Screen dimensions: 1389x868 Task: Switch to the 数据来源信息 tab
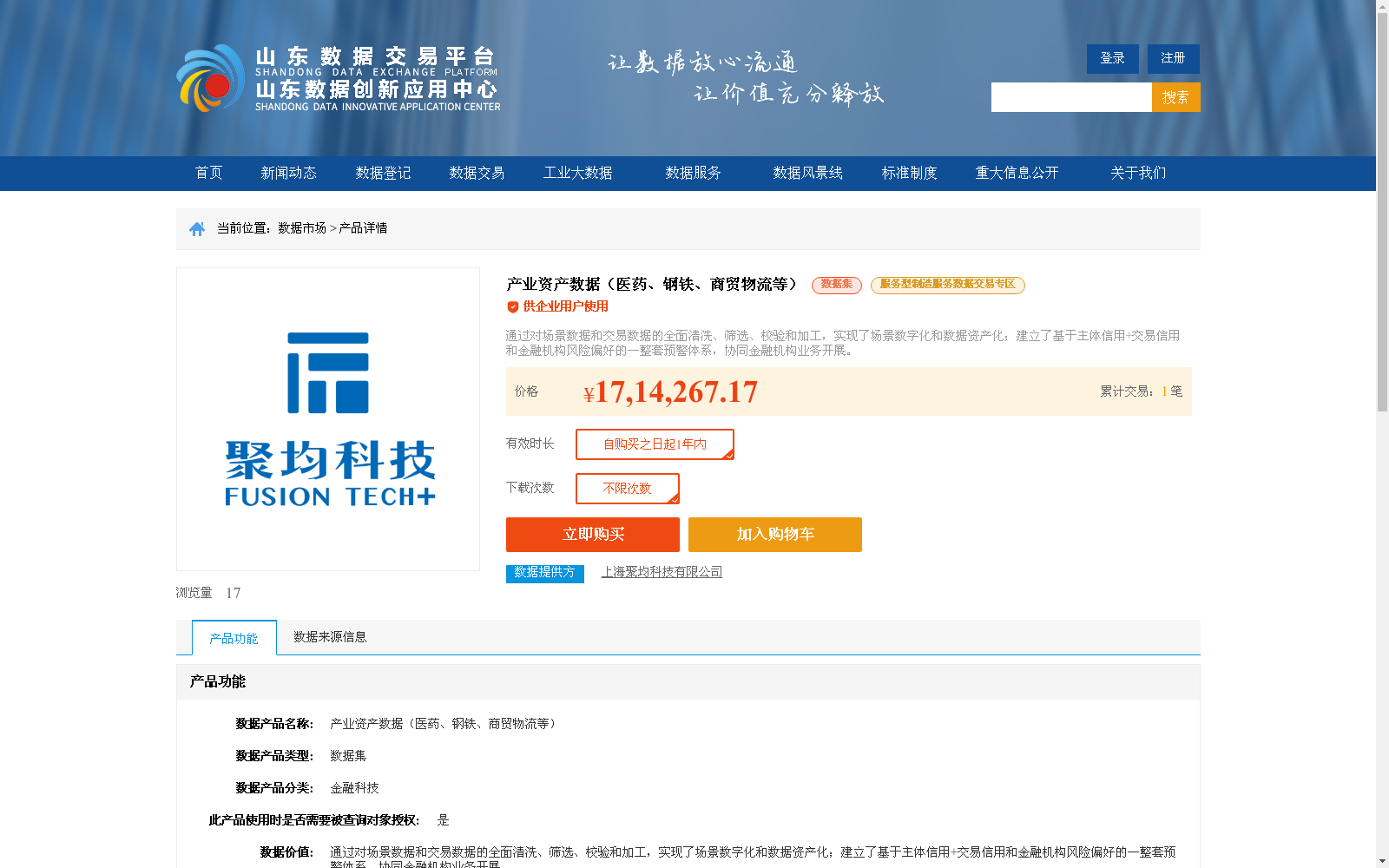tap(330, 637)
